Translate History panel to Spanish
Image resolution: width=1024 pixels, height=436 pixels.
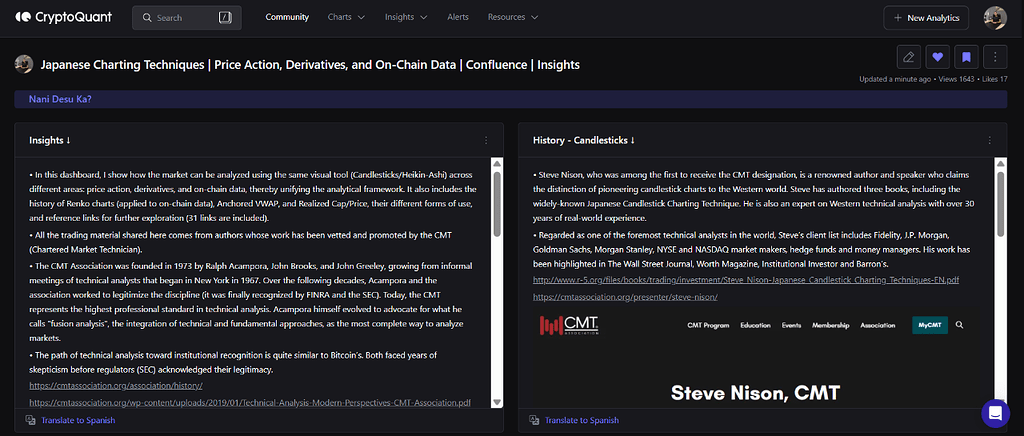[582, 420]
